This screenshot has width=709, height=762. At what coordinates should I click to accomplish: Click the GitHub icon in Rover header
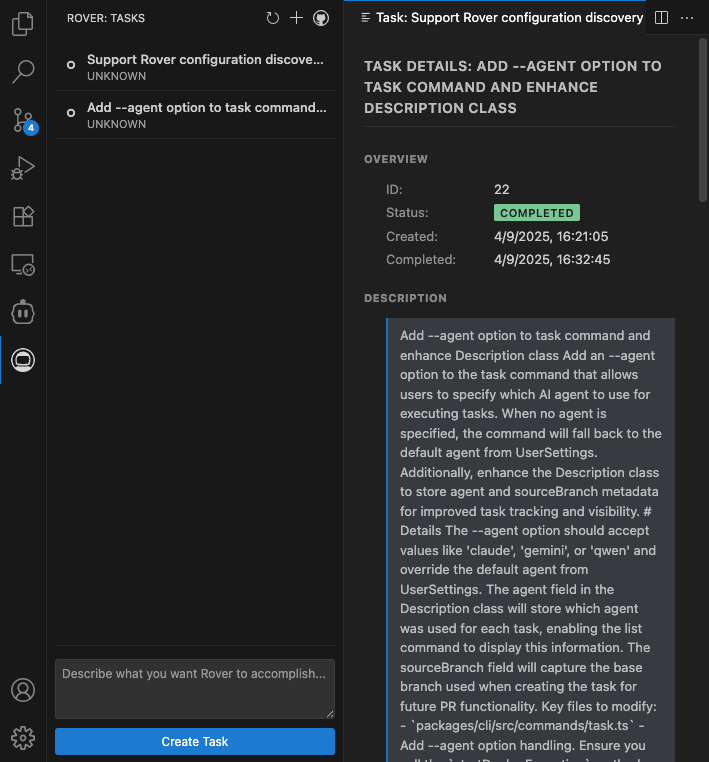[x=320, y=18]
